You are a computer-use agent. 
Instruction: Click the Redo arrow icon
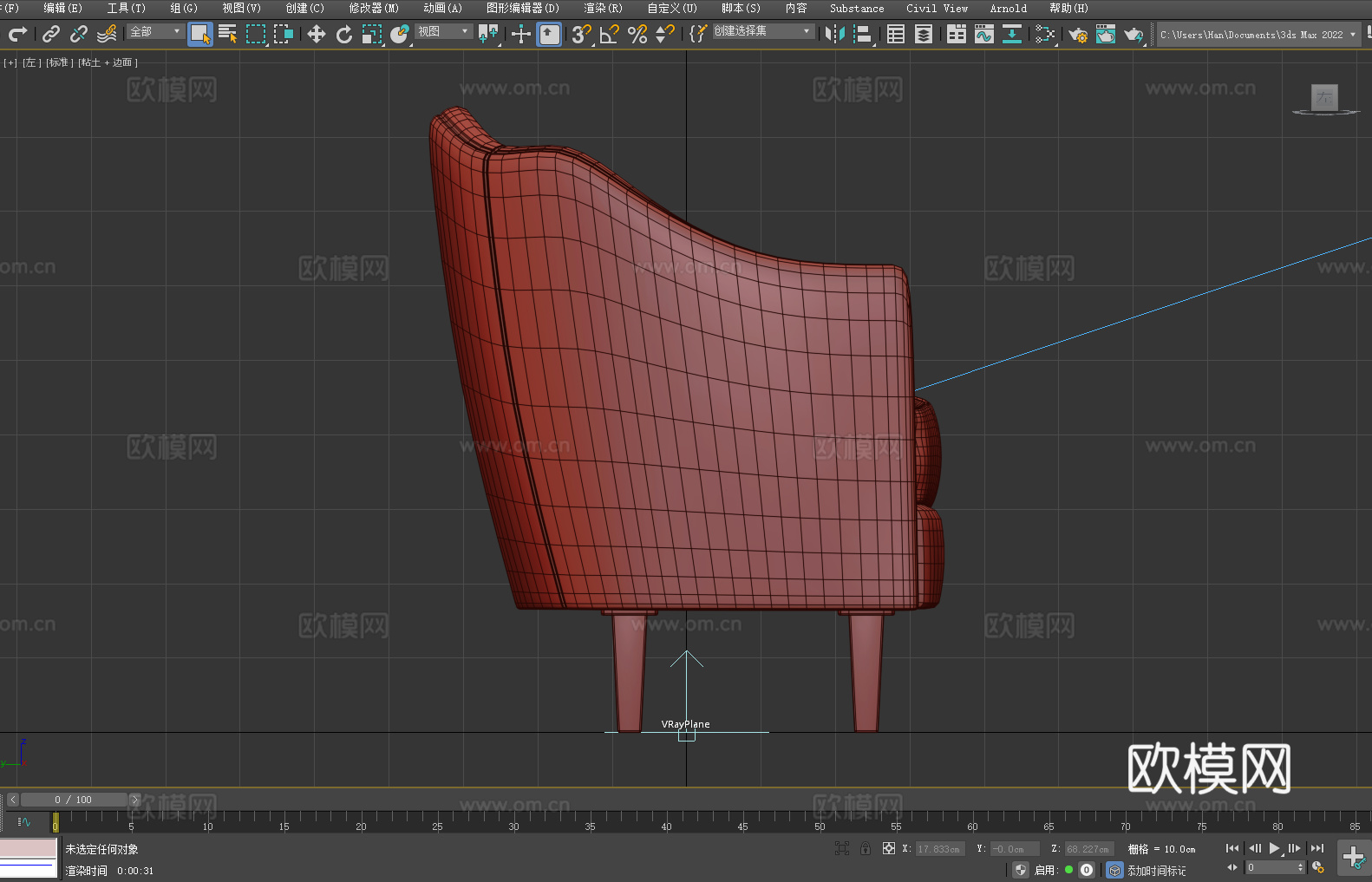tap(17, 34)
